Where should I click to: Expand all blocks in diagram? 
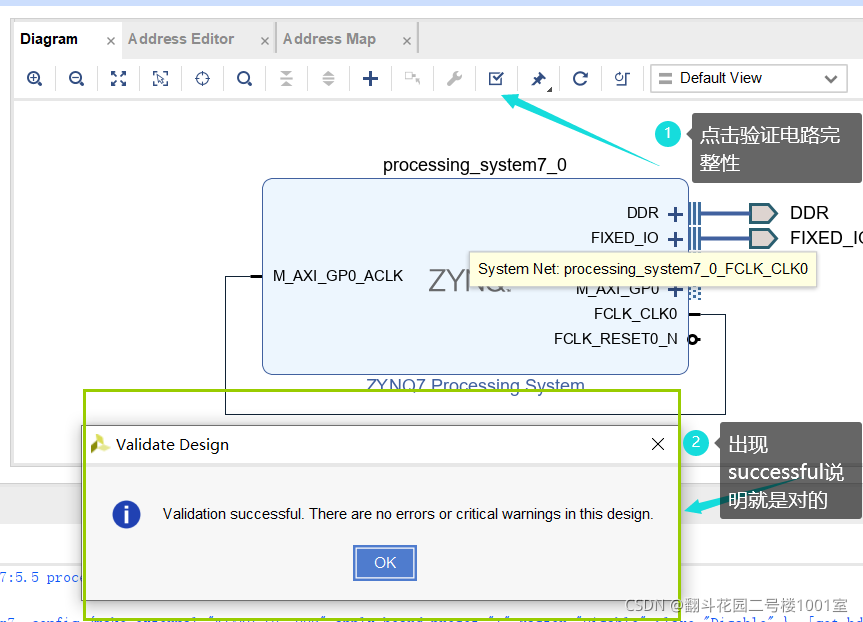[x=328, y=79]
